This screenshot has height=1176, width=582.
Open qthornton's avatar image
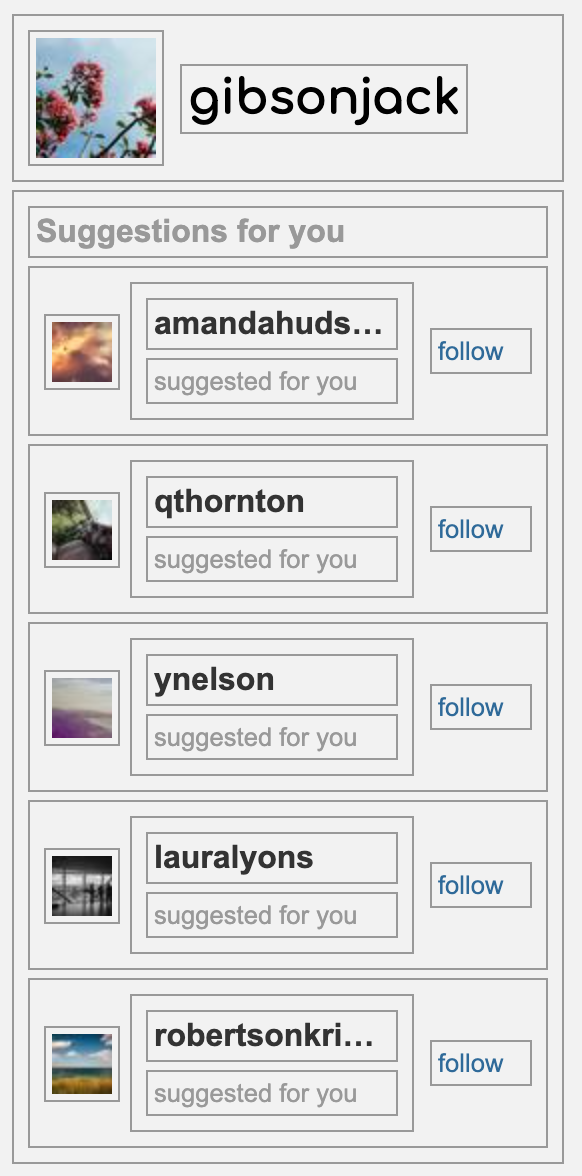[82, 530]
